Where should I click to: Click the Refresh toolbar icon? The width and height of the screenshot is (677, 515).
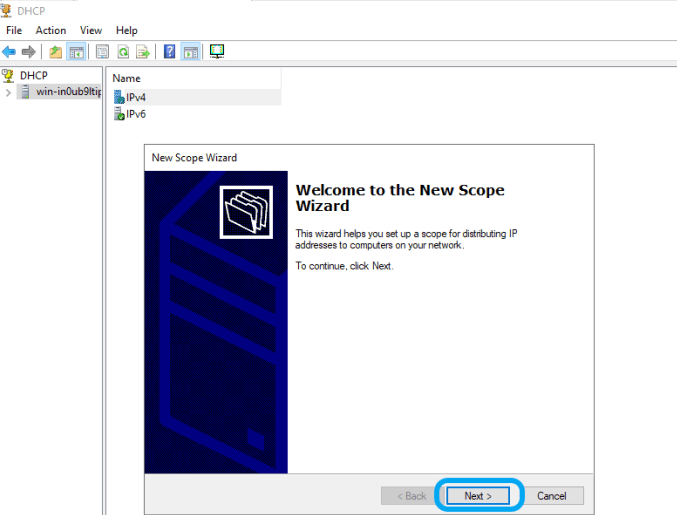coord(123,52)
